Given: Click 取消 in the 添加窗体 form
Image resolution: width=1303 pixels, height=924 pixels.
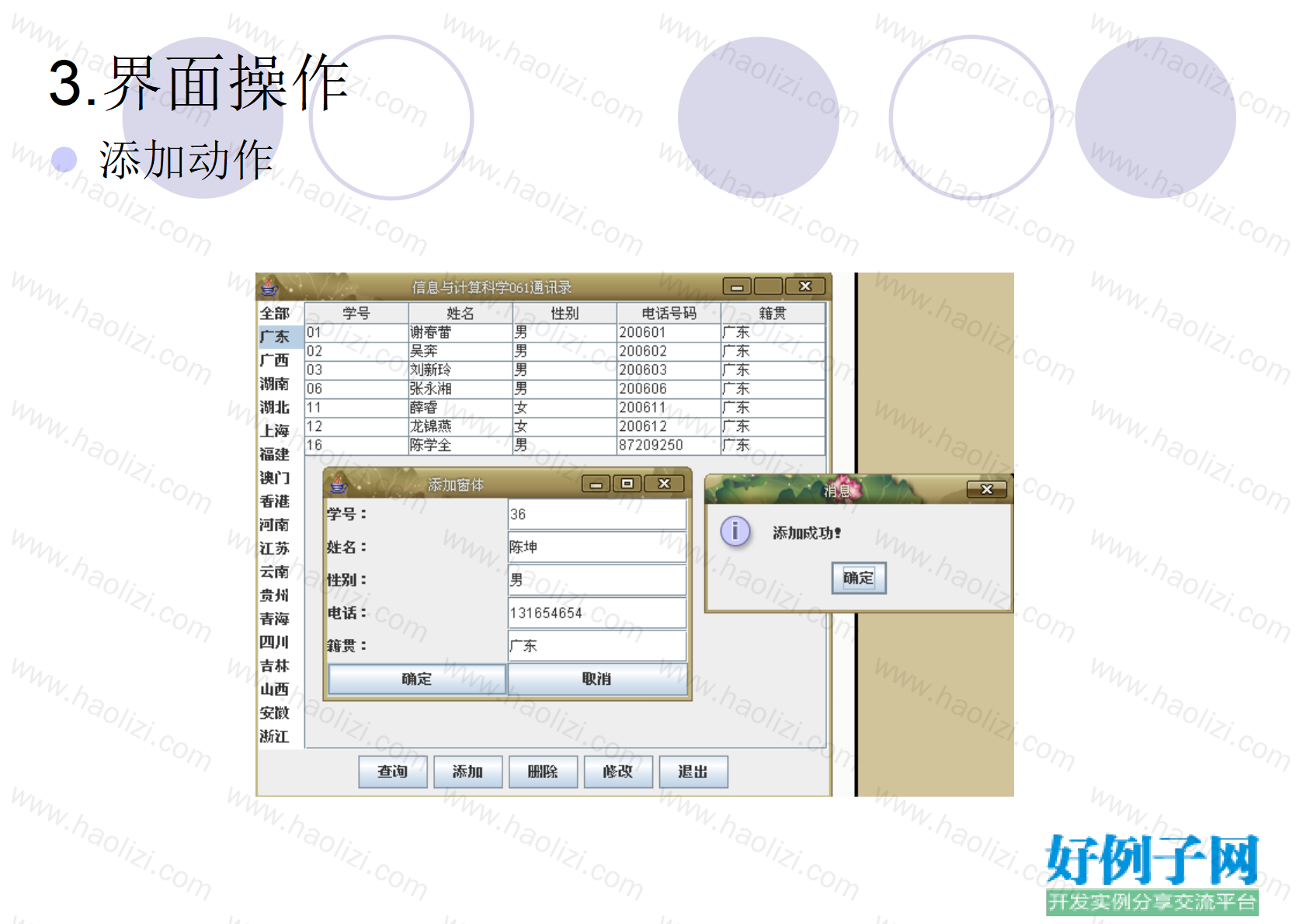Looking at the screenshot, I should [x=597, y=679].
